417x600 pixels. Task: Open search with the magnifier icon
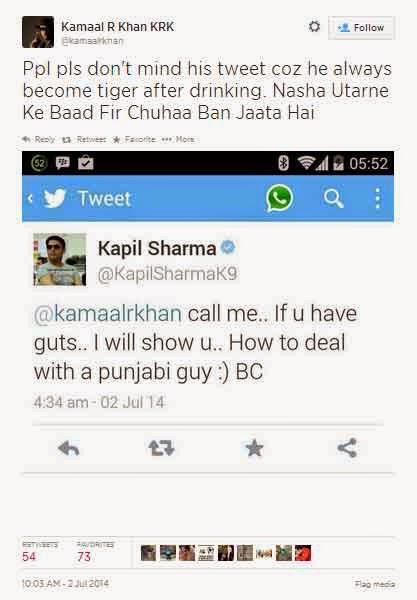[333, 199]
